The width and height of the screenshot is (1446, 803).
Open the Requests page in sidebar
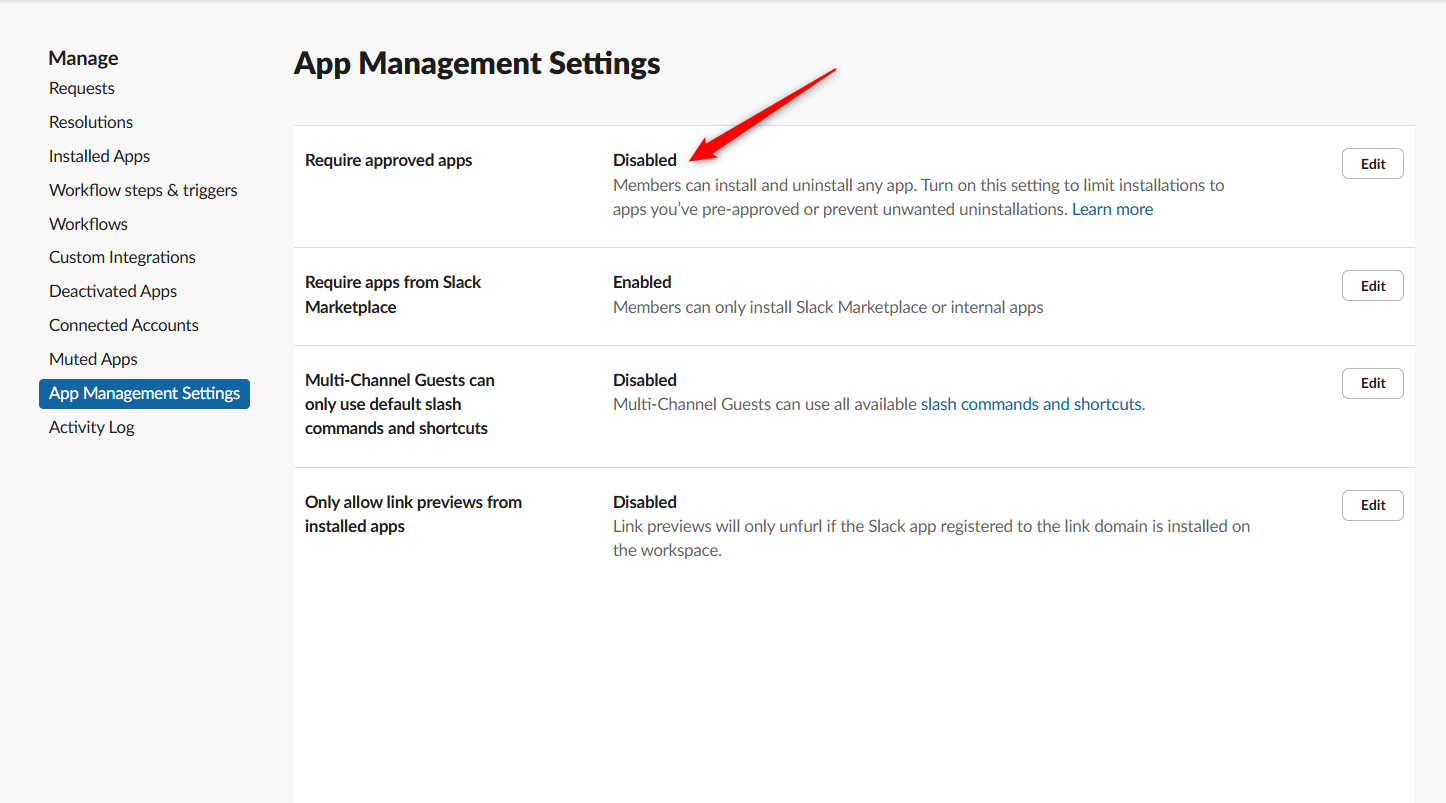point(82,88)
